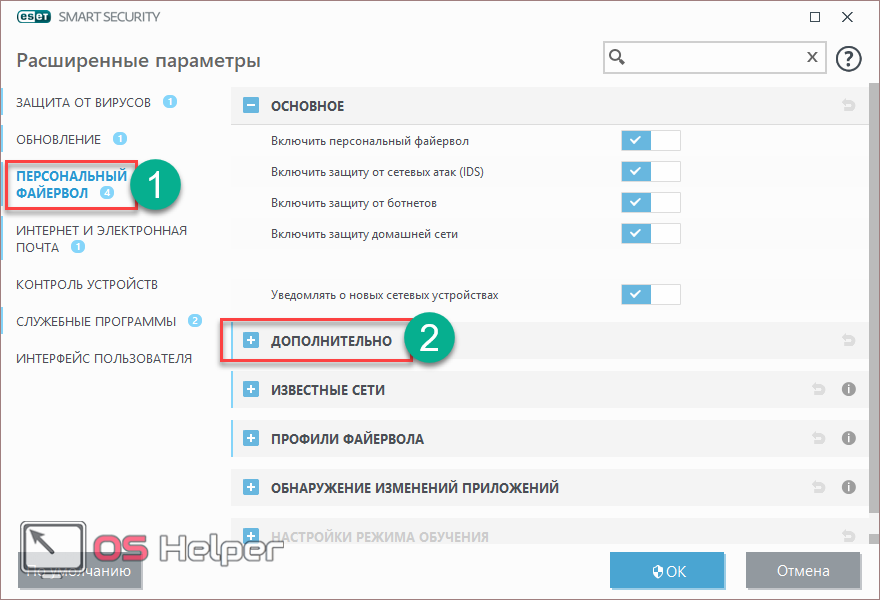Open the help question mark icon

848,58
